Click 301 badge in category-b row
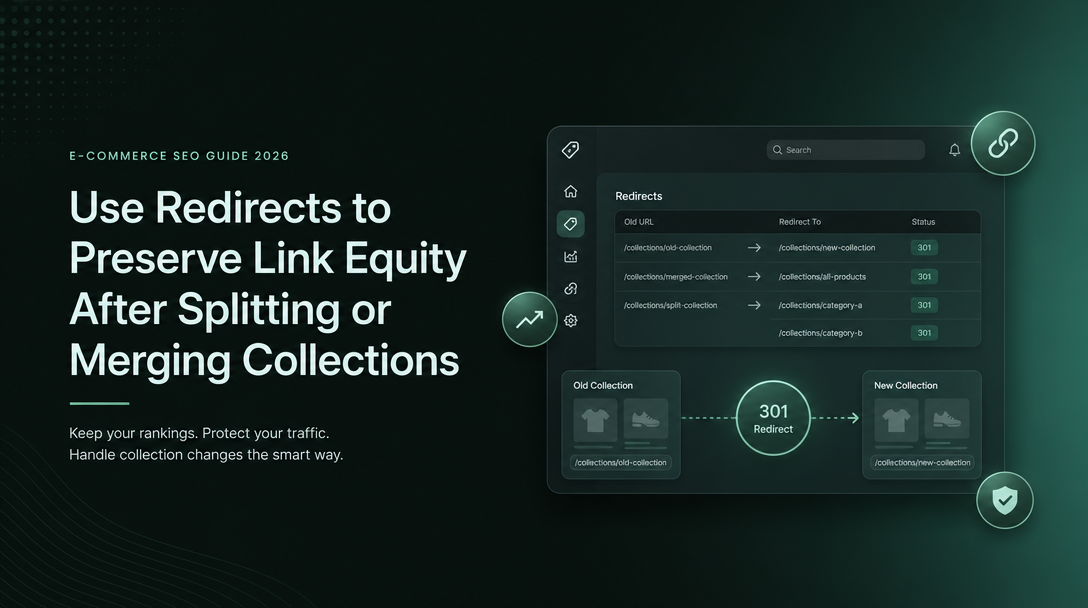The width and height of the screenshot is (1088, 608). 924,333
